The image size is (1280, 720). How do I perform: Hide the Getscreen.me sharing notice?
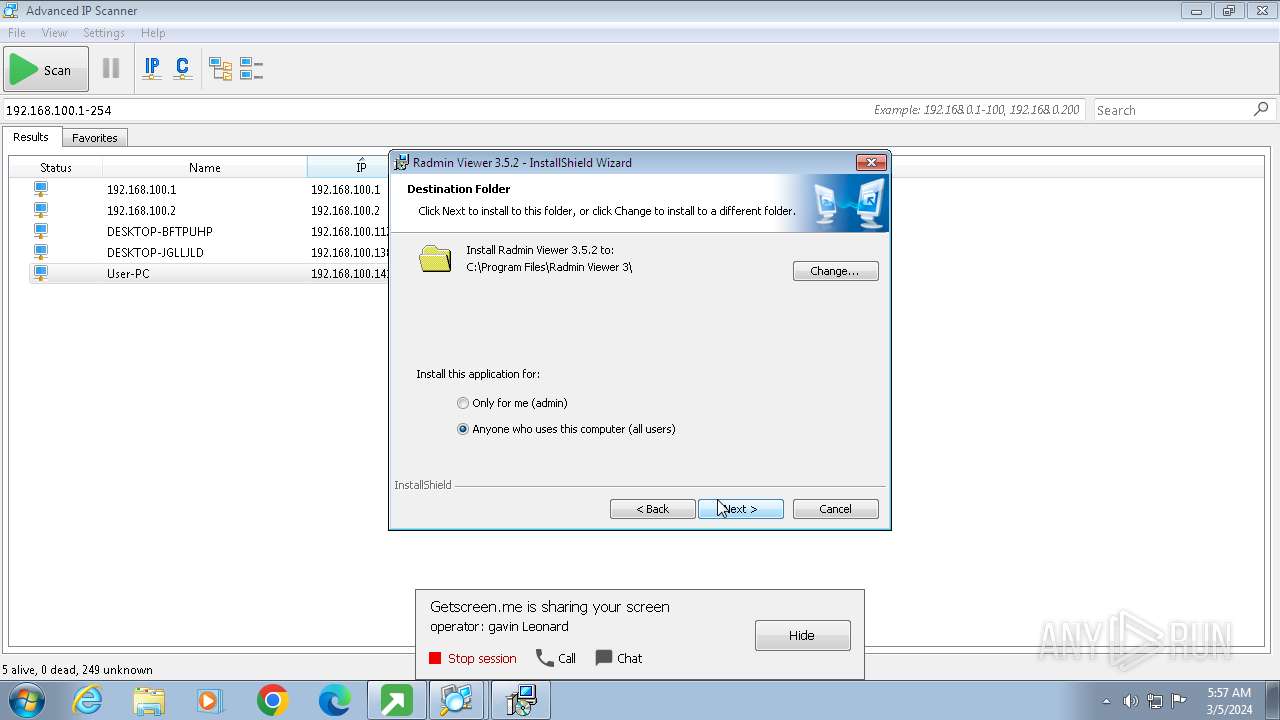click(803, 635)
